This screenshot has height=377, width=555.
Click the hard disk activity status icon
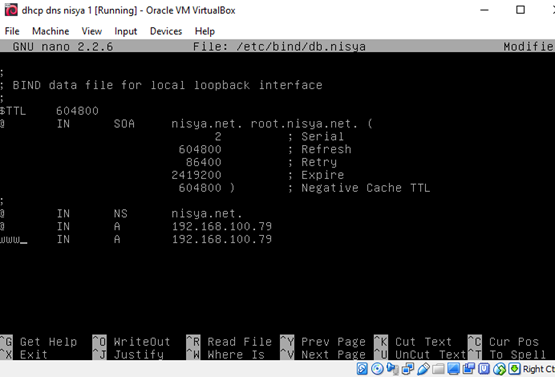pyautogui.click(x=362, y=369)
